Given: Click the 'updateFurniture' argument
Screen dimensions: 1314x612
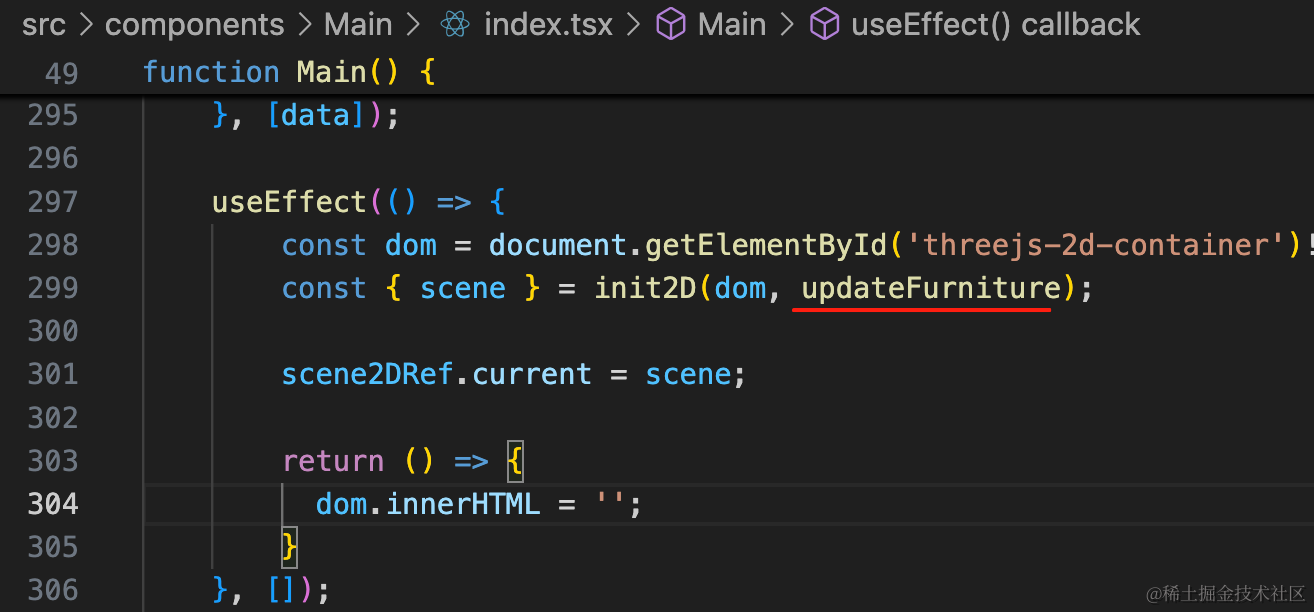Looking at the screenshot, I should 931,288.
